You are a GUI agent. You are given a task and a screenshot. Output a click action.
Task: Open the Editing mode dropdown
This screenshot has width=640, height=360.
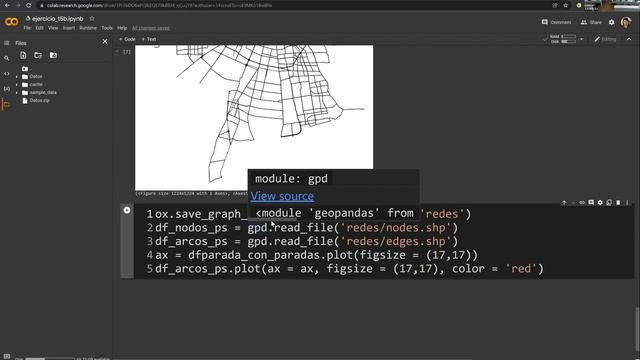[605, 39]
